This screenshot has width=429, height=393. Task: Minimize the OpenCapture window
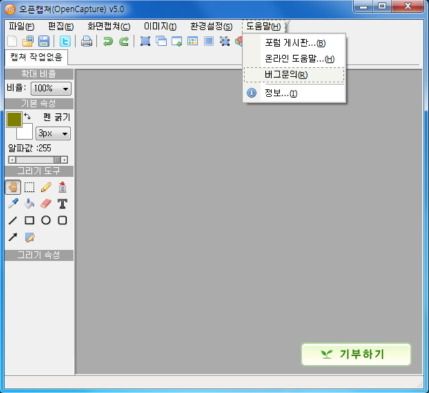pos(364,7)
